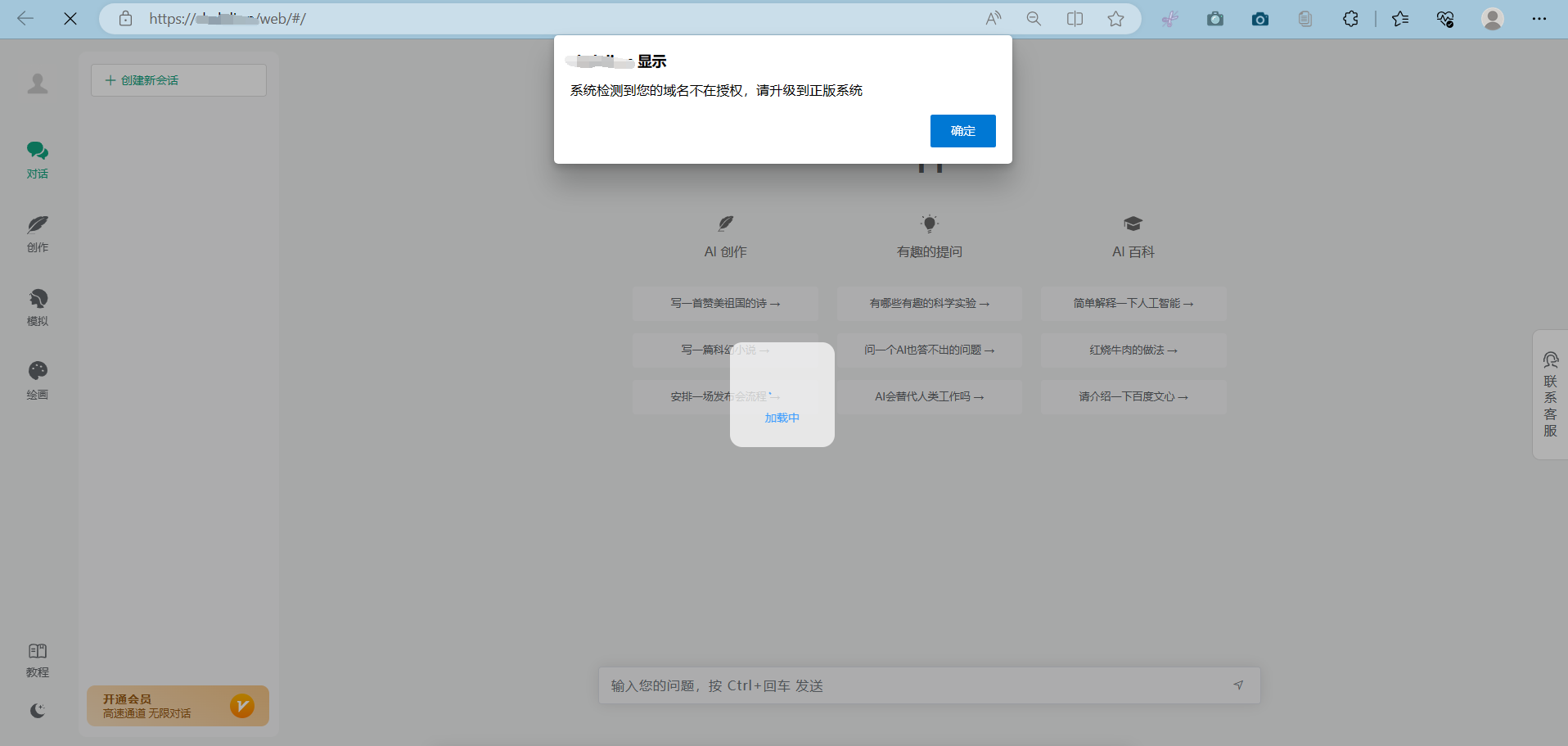Viewport: 1568px width, 746px height.
Task: Open the 联系客服 customer service tab
Action: click(1550, 395)
